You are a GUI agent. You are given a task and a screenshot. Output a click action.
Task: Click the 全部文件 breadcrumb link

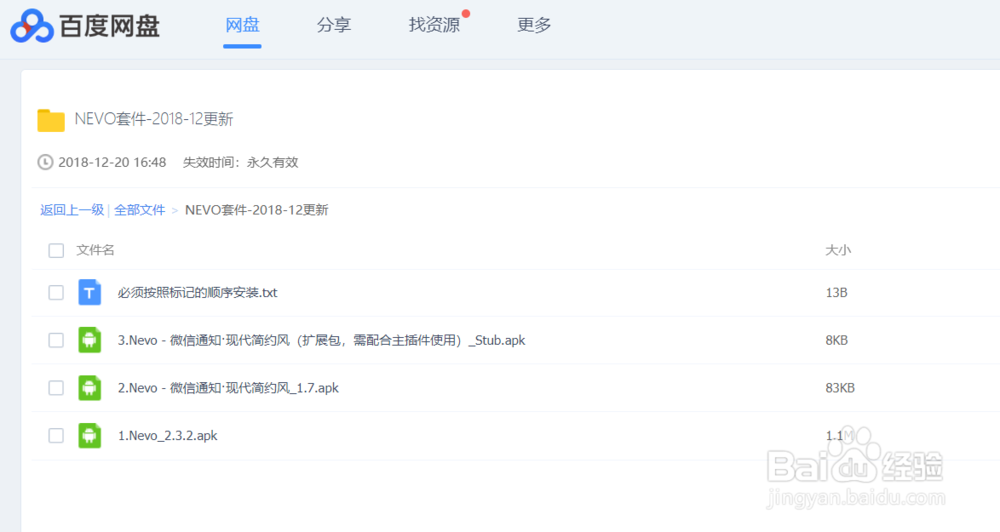coord(140,210)
